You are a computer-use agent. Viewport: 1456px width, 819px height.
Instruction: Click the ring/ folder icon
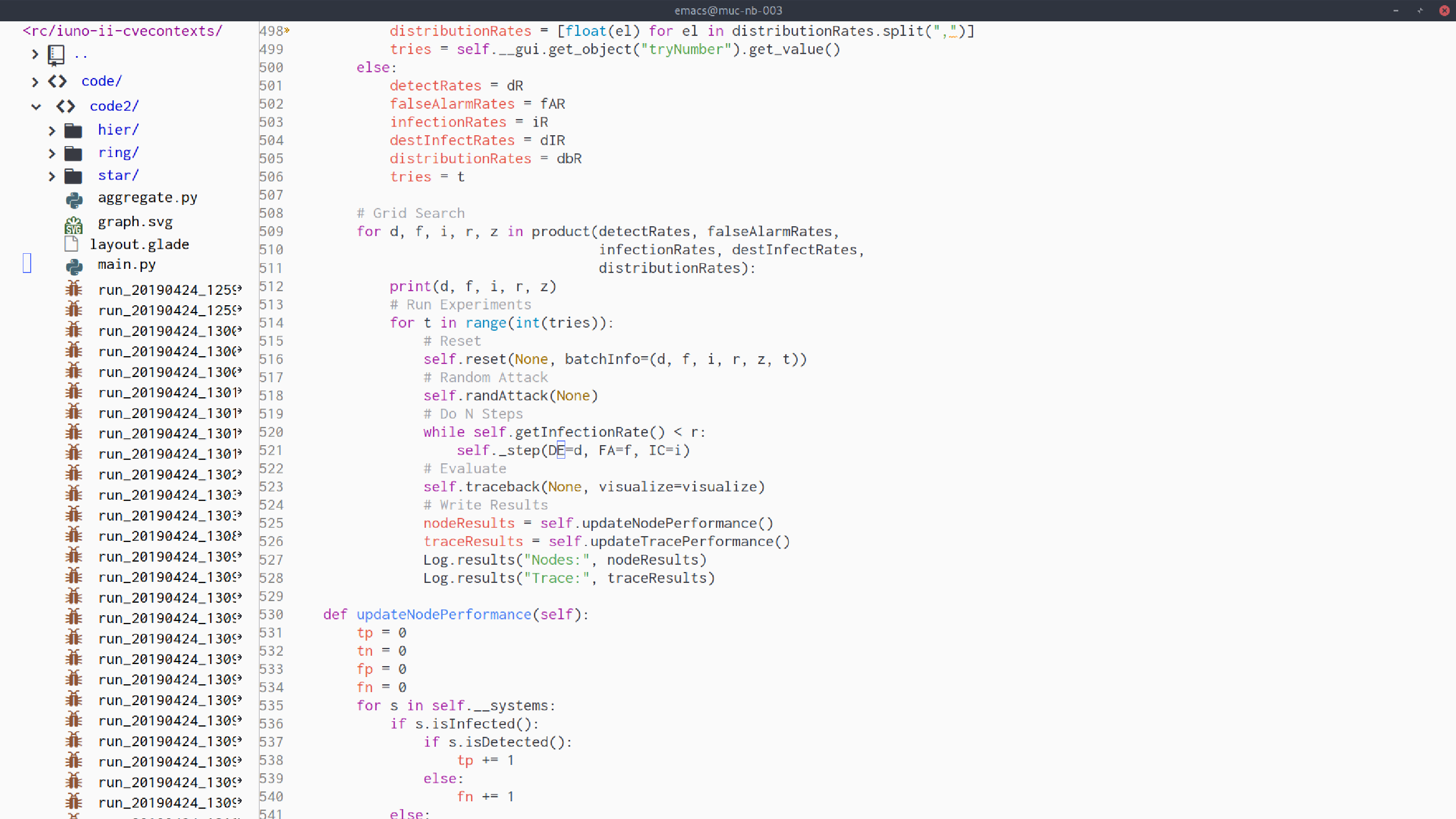pyautogui.click(x=73, y=153)
